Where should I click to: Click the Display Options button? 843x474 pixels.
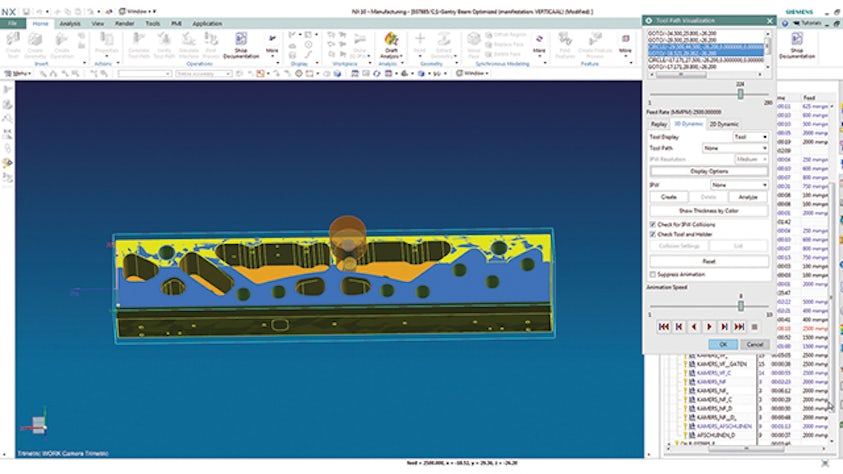tap(709, 171)
